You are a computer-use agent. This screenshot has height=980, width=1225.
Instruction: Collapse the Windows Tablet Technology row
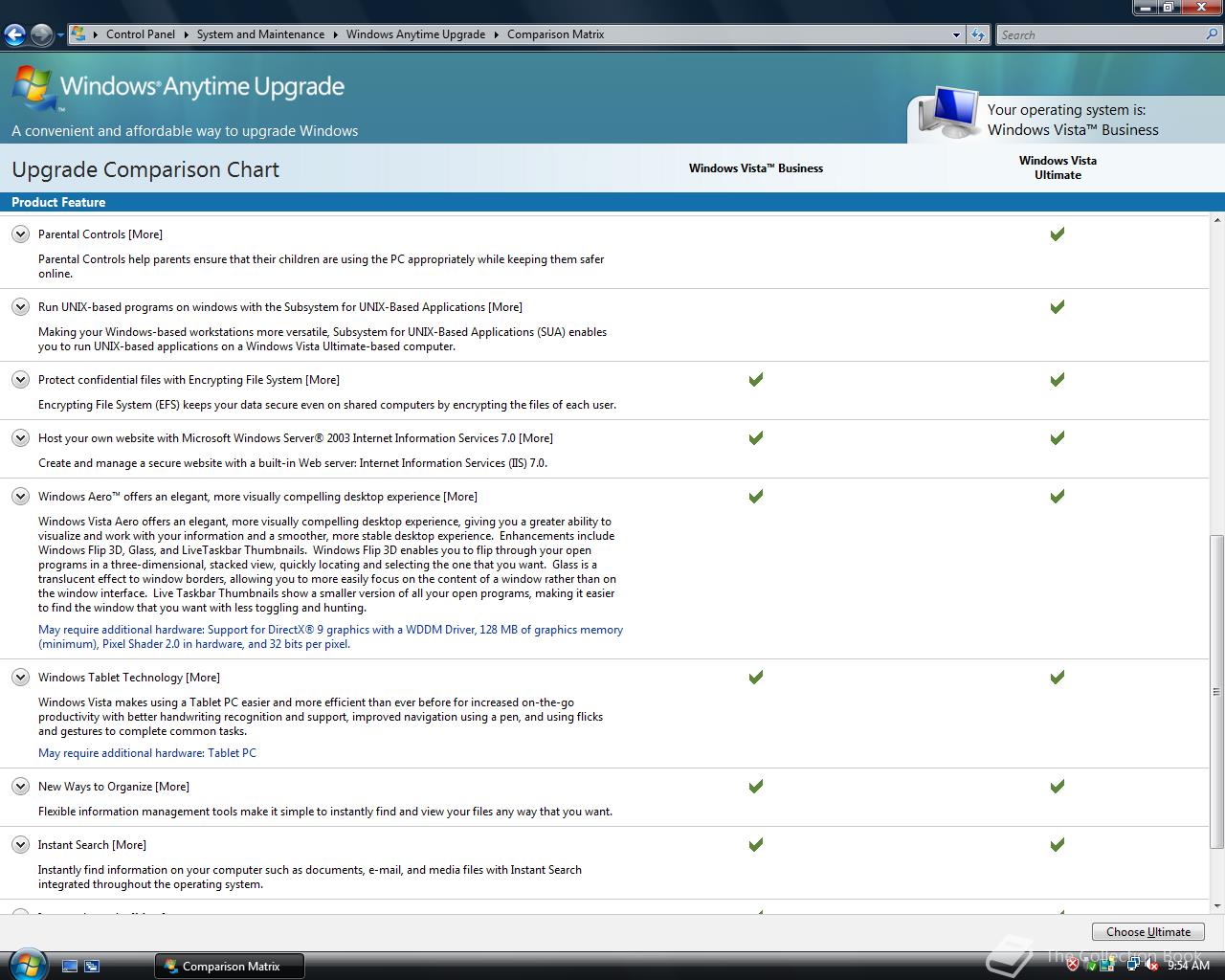pyautogui.click(x=20, y=677)
